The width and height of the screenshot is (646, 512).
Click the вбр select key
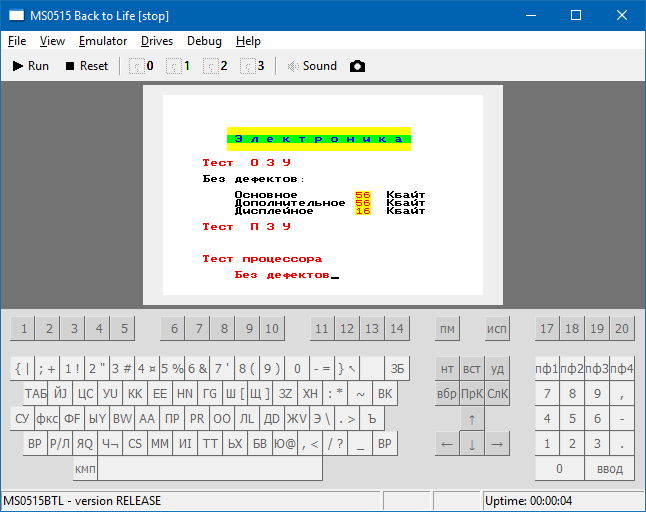[447, 393]
